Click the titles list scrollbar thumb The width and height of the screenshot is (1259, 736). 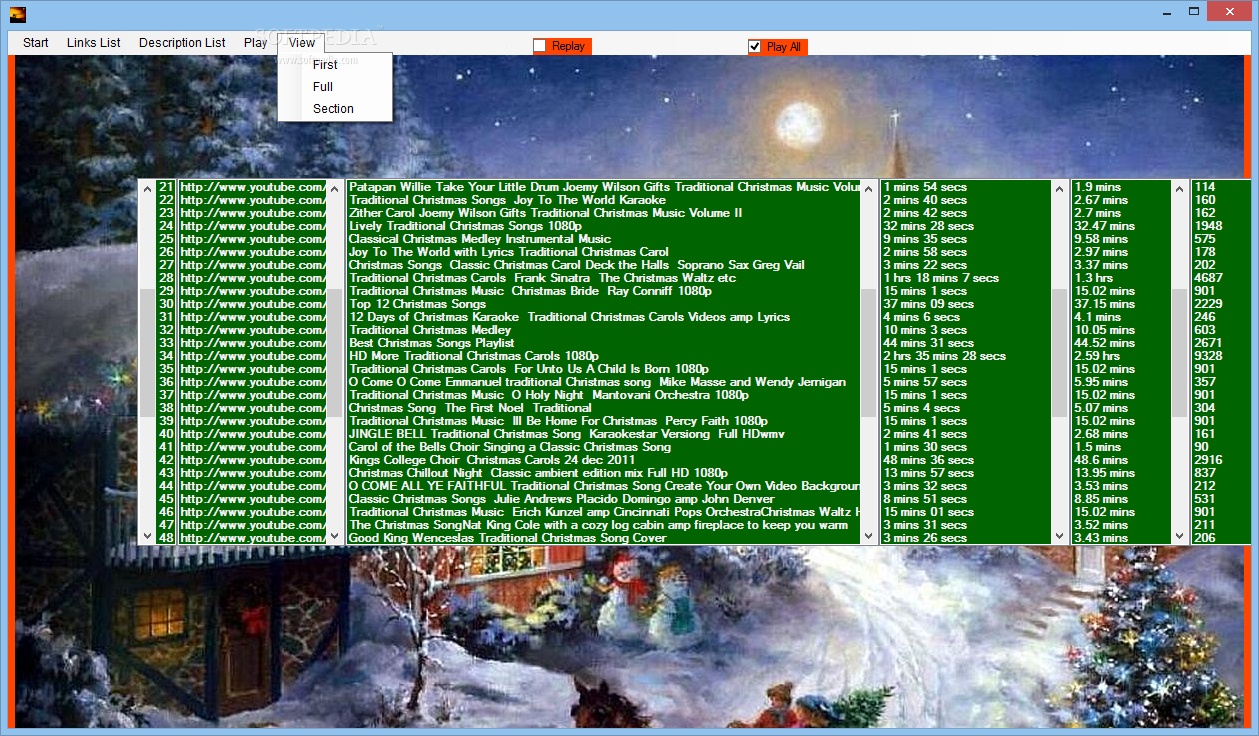868,353
